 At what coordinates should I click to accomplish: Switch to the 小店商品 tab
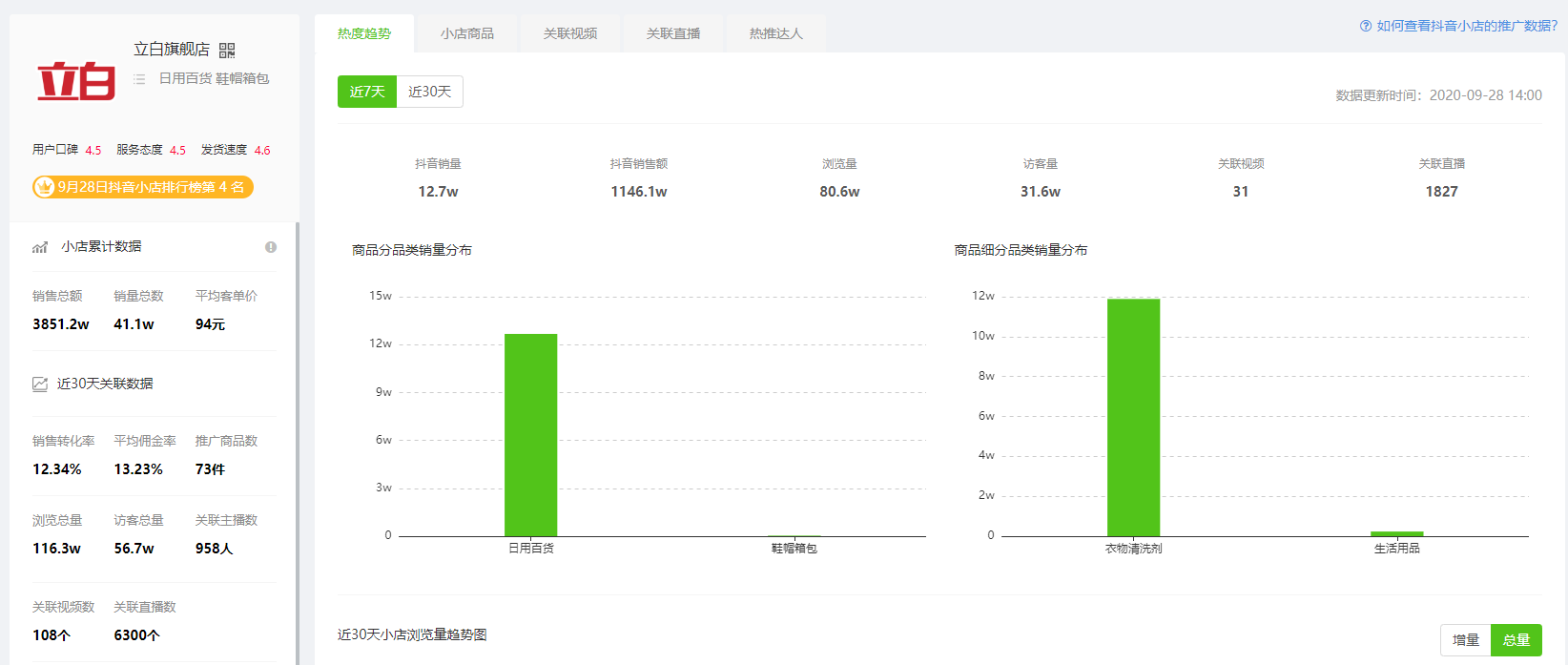coord(467,33)
